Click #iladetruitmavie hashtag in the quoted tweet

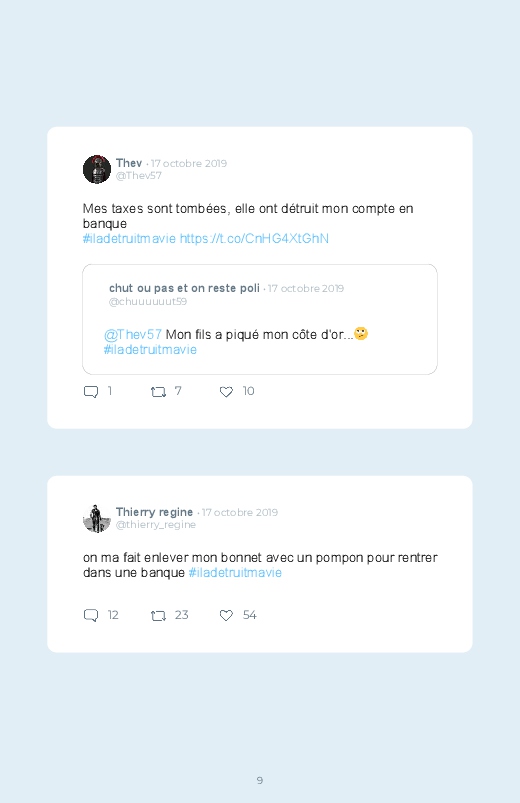[x=150, y=350]
